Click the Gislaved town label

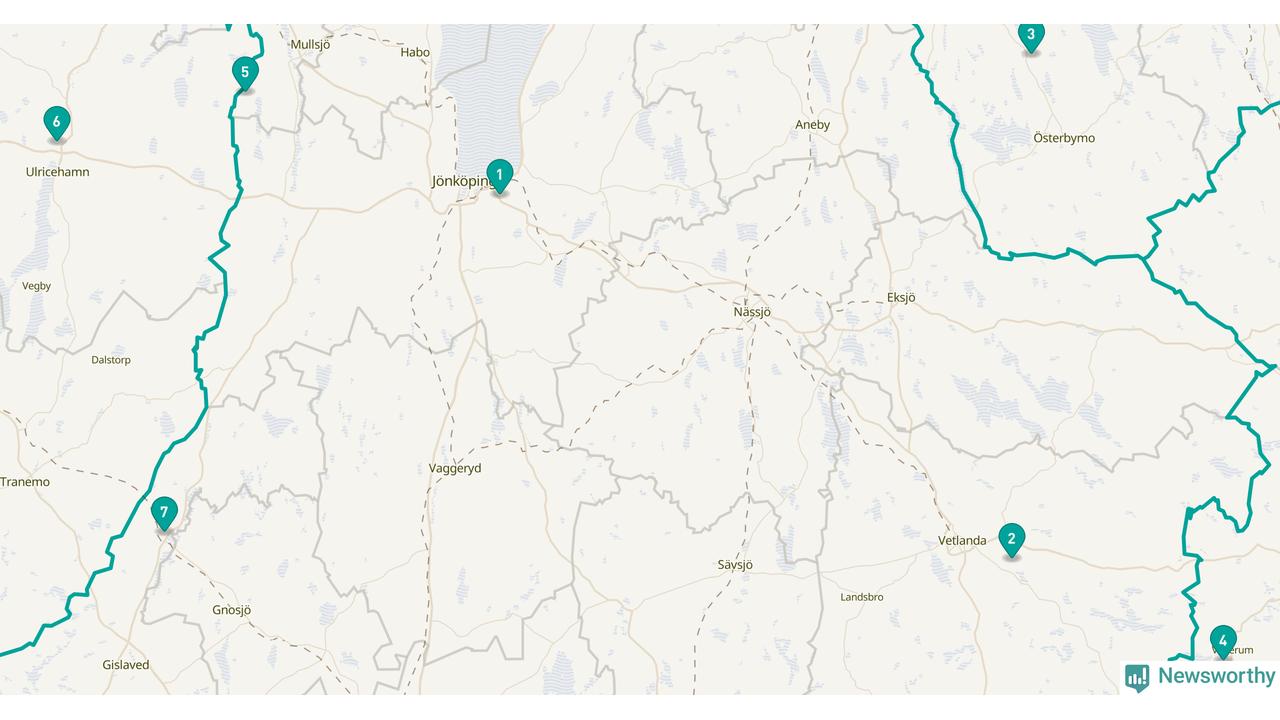click(126, 665)
